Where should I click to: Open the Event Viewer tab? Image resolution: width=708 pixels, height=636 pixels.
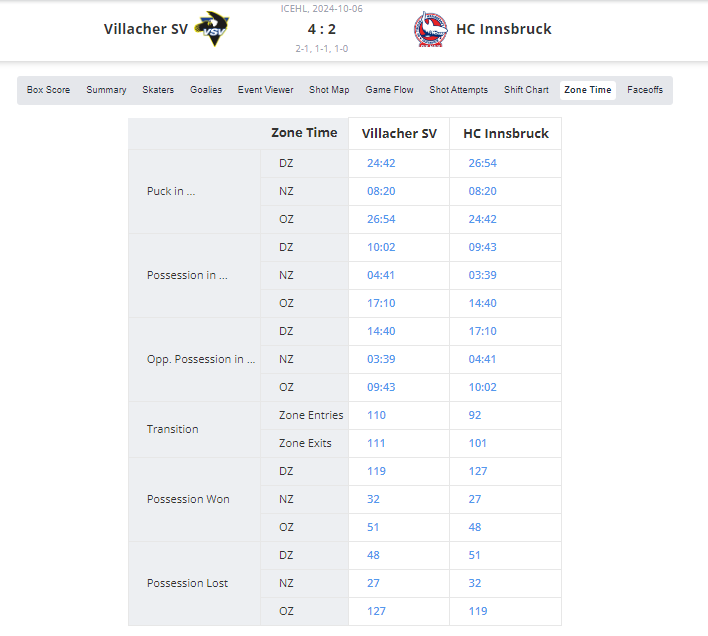point(266,90)
